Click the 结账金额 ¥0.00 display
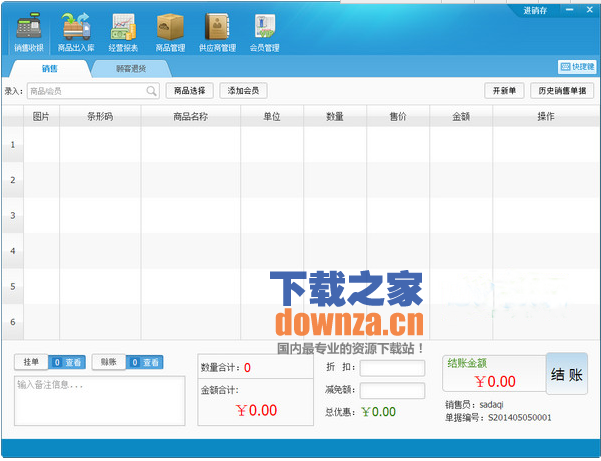This screenshot has width=601, height=461. pyautogui.click(x=495, y=382)
